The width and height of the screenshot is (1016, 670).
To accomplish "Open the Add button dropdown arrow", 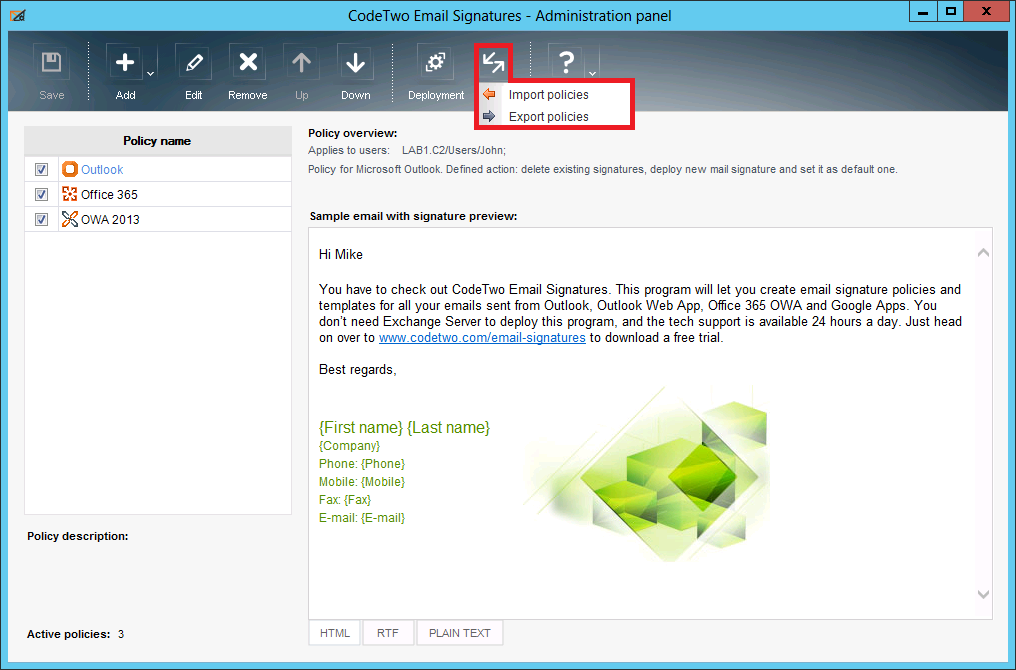I will [x=150, y=73].
